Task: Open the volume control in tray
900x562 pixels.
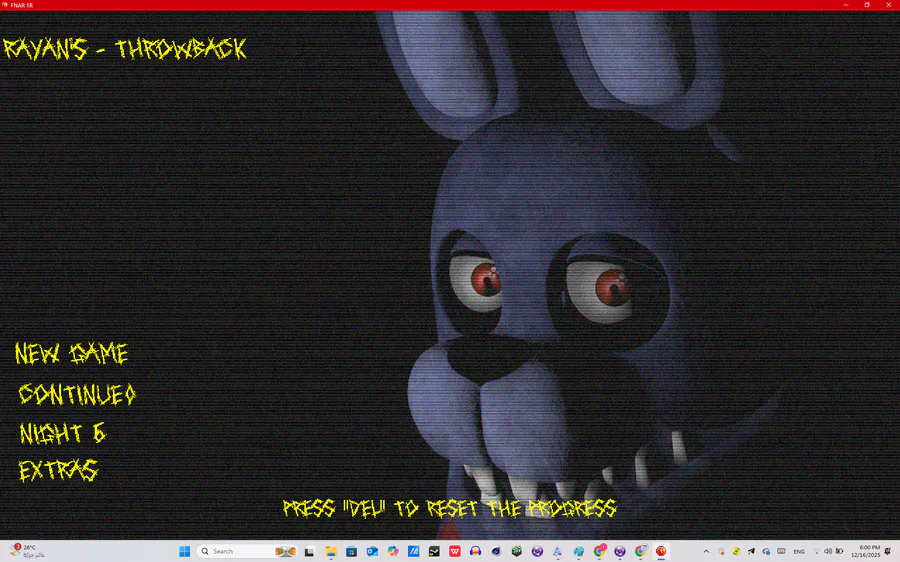Action: tap(828, 552)
